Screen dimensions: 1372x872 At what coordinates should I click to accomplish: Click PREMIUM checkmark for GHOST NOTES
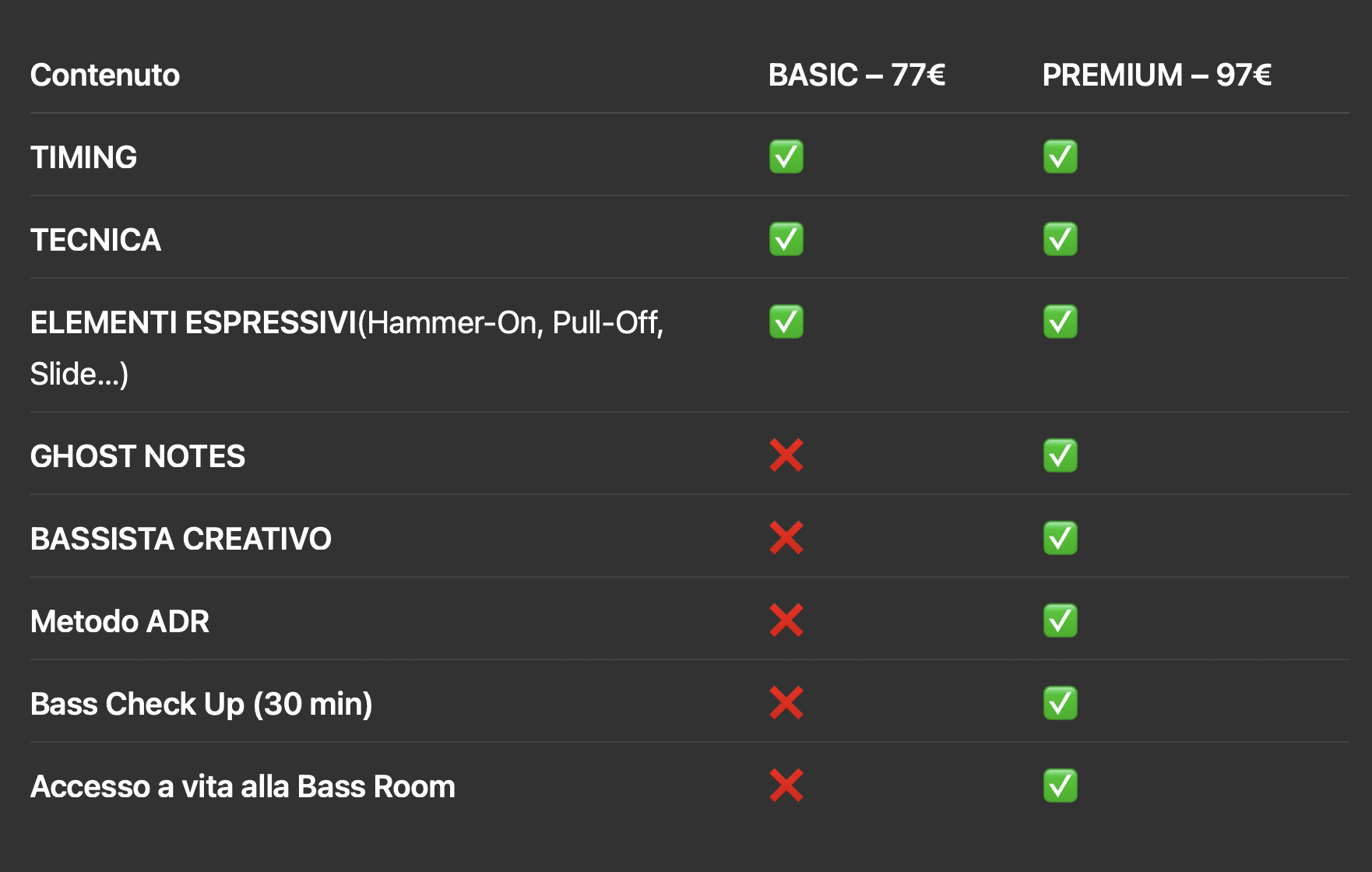1060,455
